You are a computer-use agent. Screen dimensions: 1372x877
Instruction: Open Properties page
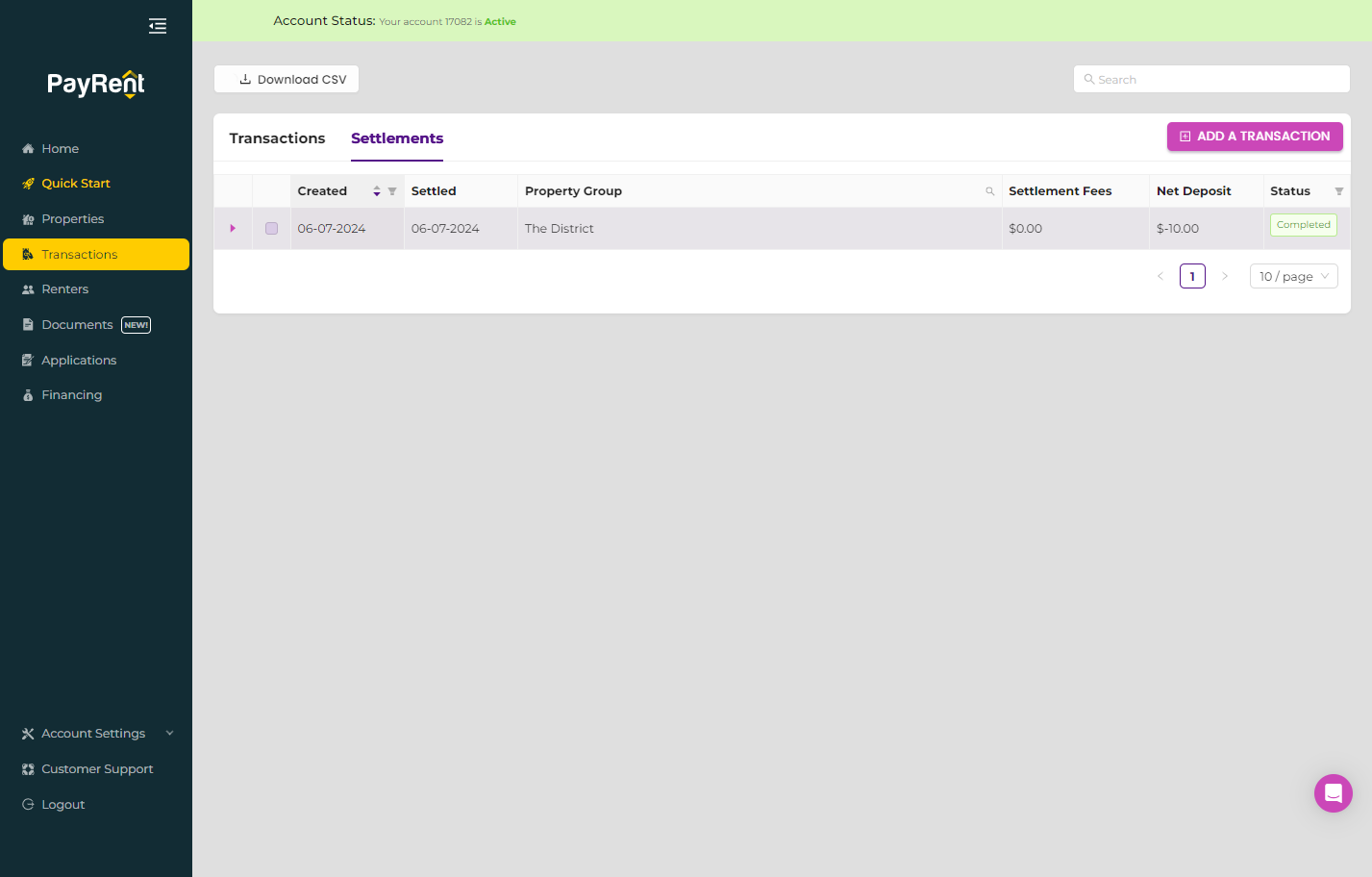tap(96, 219)
